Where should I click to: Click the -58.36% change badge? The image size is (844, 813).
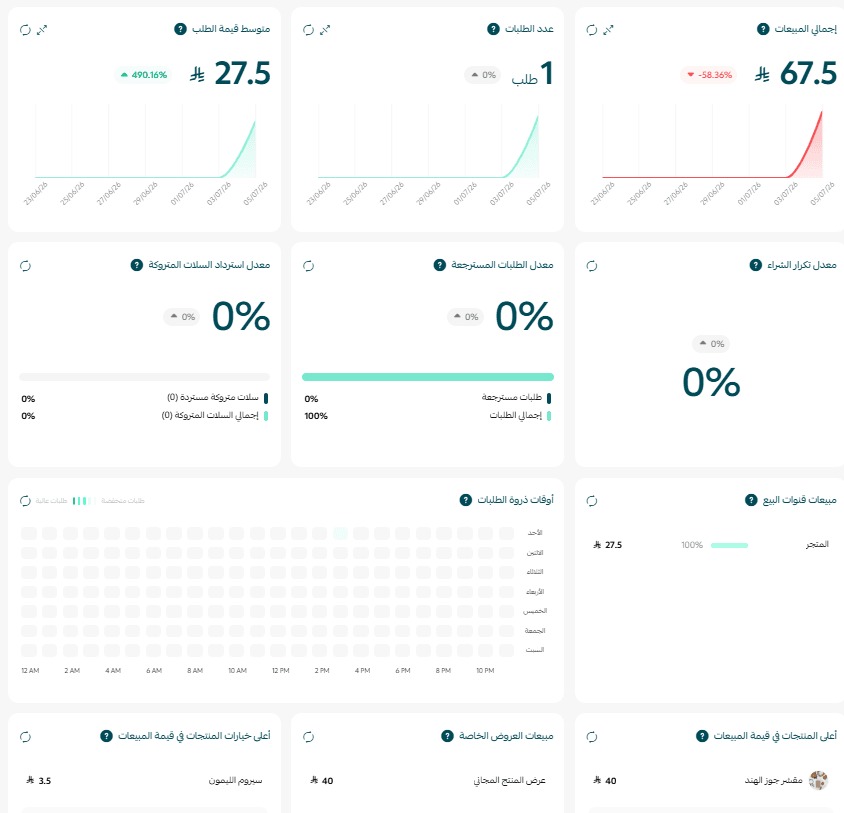pyautogui.click(x=709, y=75)
